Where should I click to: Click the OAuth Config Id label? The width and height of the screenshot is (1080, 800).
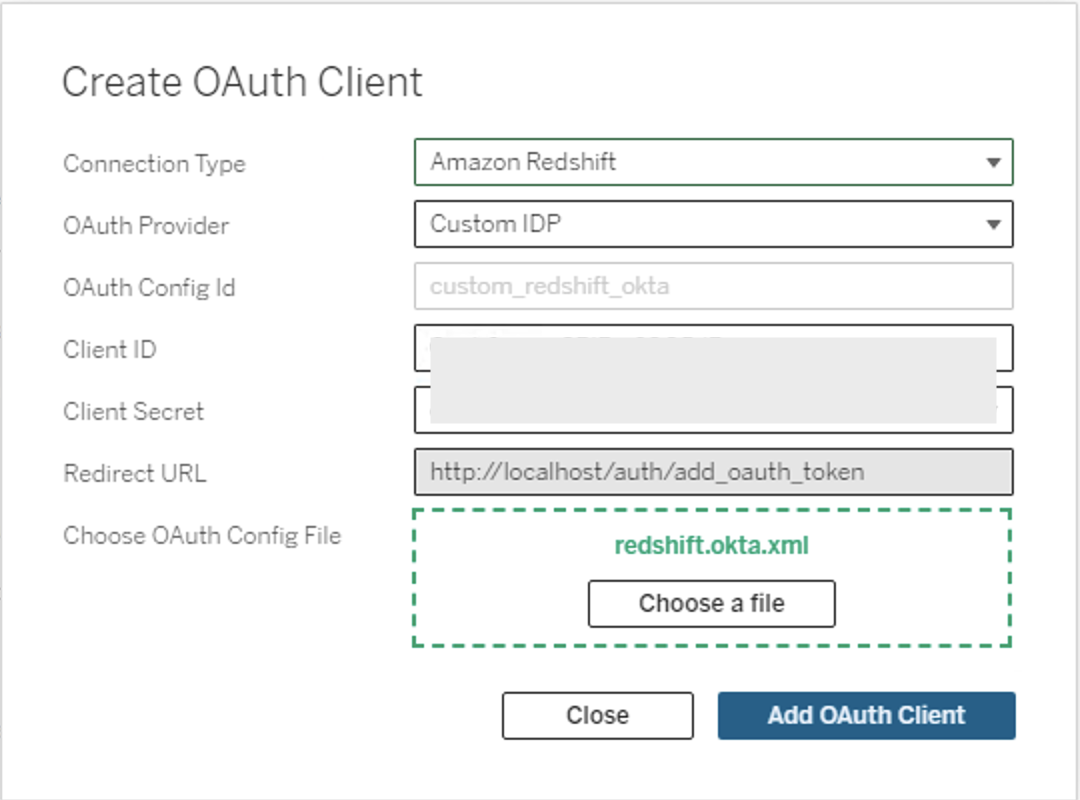149,287
